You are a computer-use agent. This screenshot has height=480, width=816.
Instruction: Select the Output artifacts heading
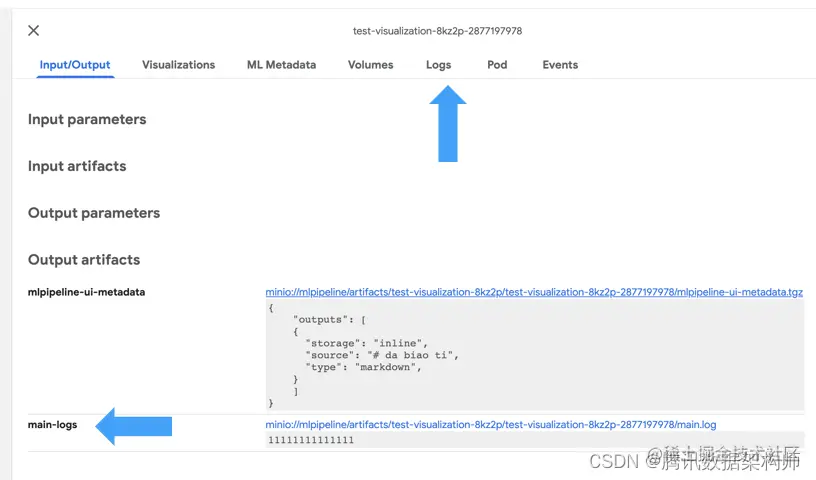(84, 260)
